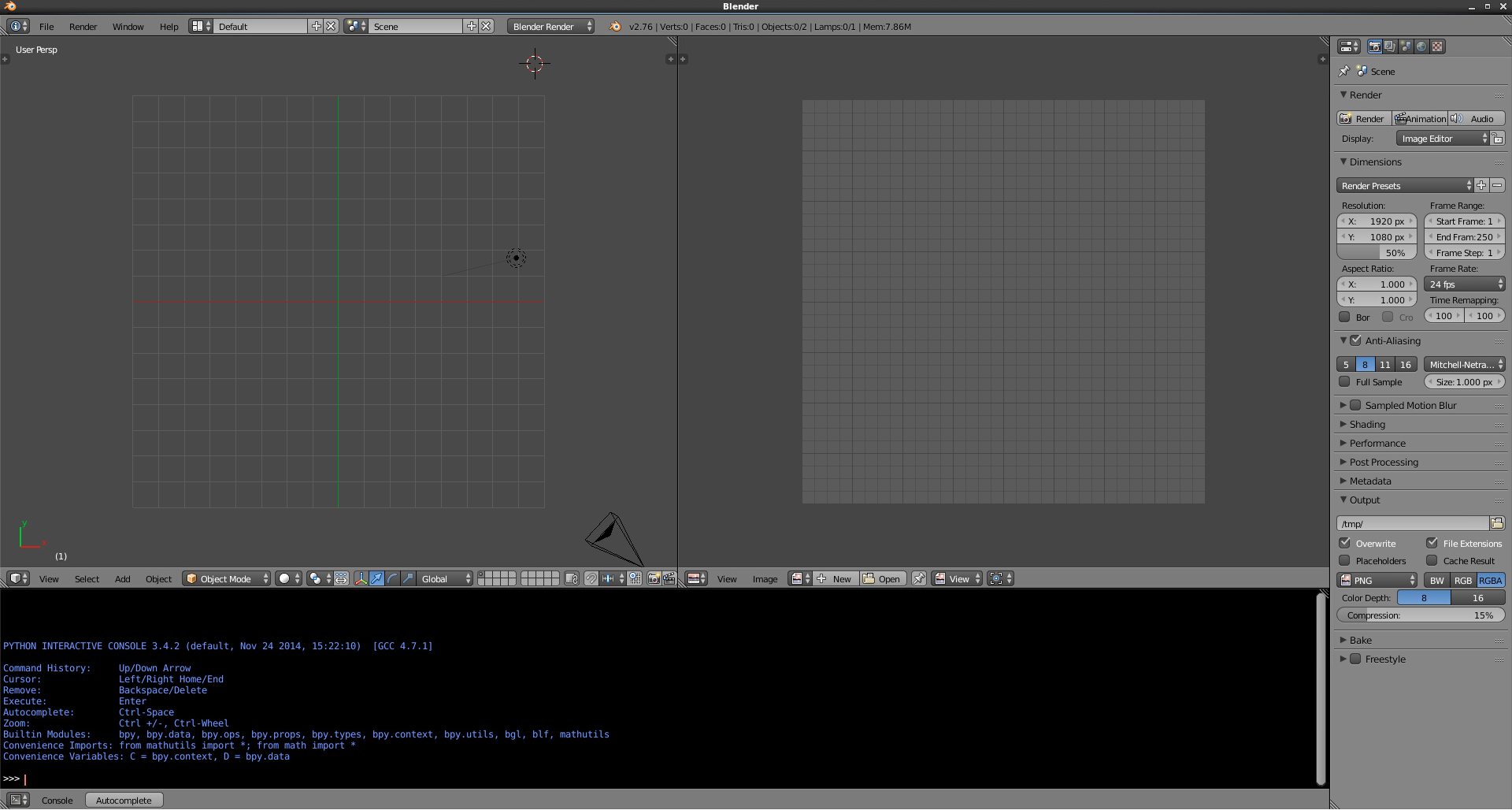Click the Audio mixdown button
Viewport: 1512px width, 810px height.
click(1477, 119)
